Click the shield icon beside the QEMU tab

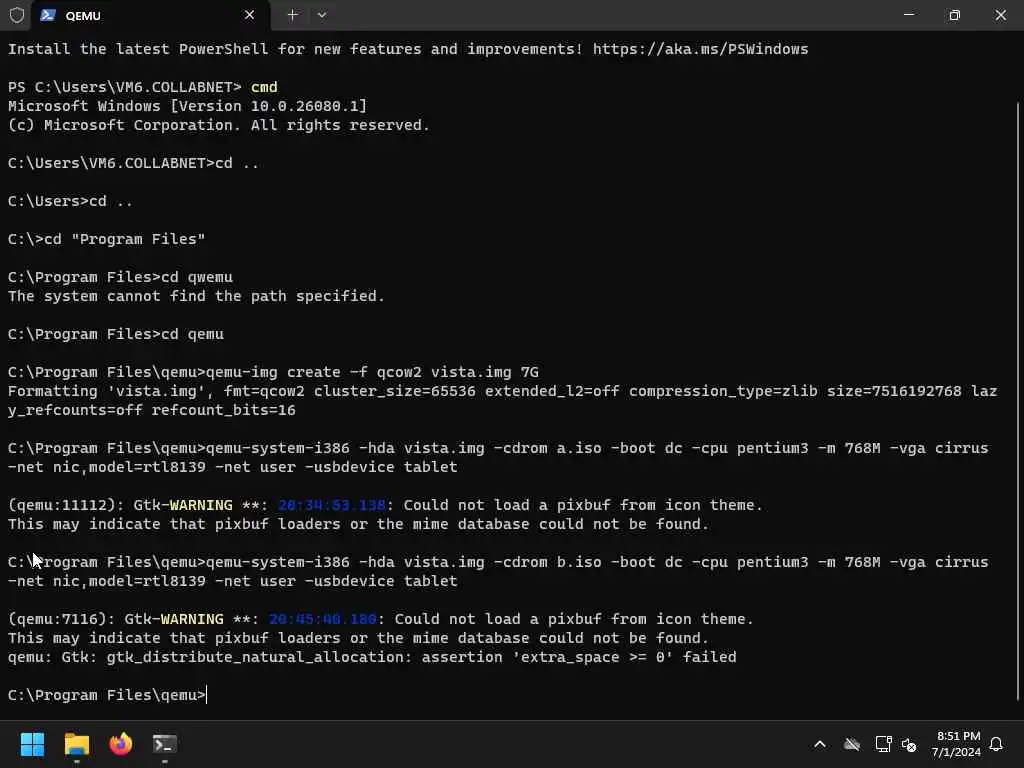pyautogui.click(x=17, y=15)
